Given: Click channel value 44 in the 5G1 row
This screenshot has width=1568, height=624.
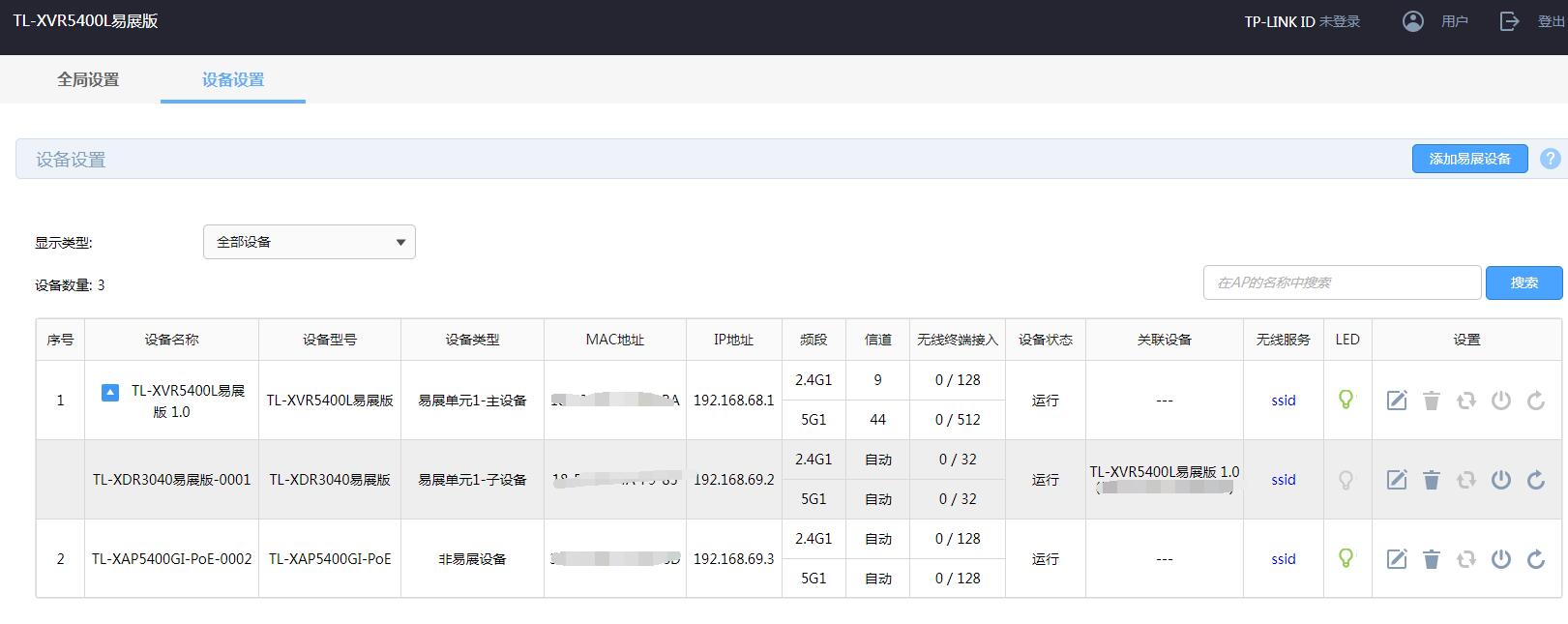Looking at the screenshot, I should point(877,420).
